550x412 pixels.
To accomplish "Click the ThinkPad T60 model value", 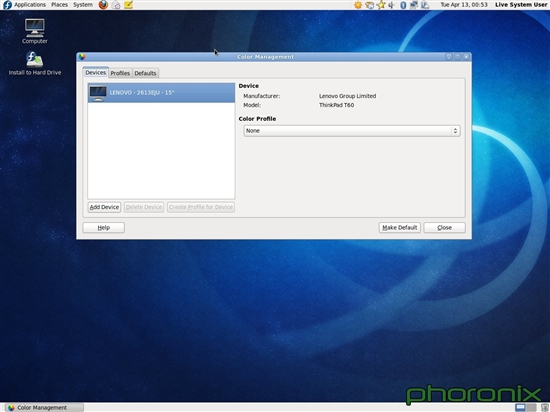I will tap(336, 105).
